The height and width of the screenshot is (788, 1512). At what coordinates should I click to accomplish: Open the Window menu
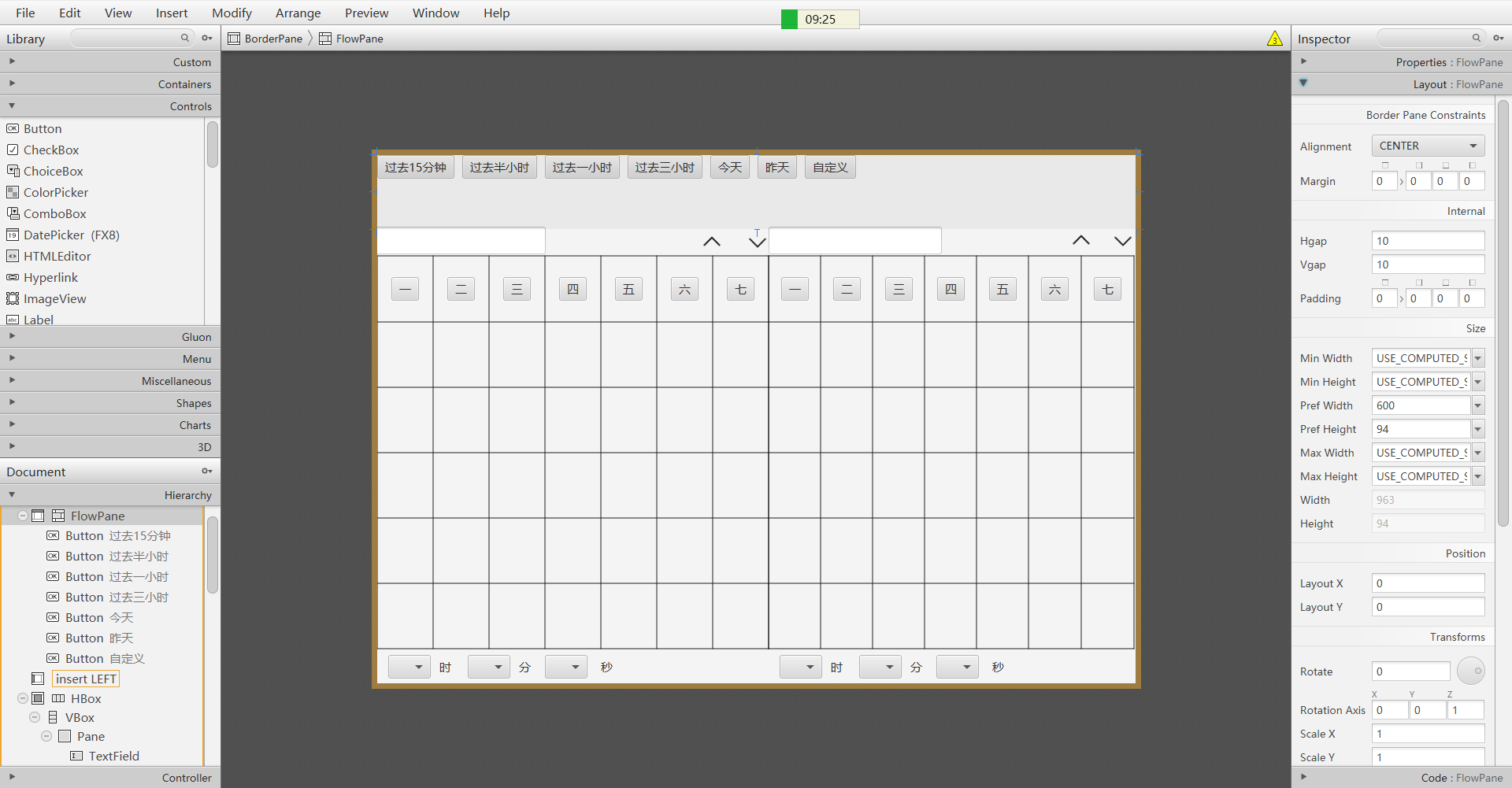point(435,13)
